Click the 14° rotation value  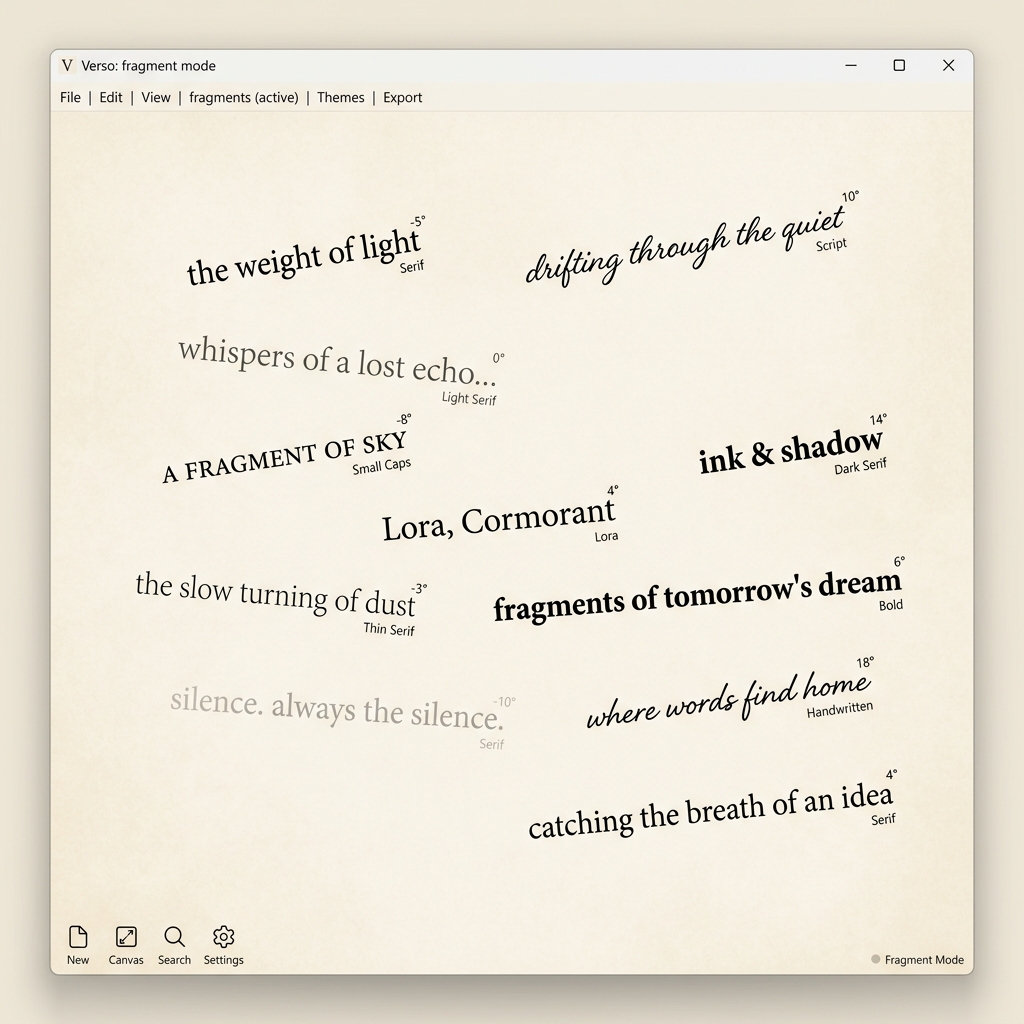coord(878,419)
